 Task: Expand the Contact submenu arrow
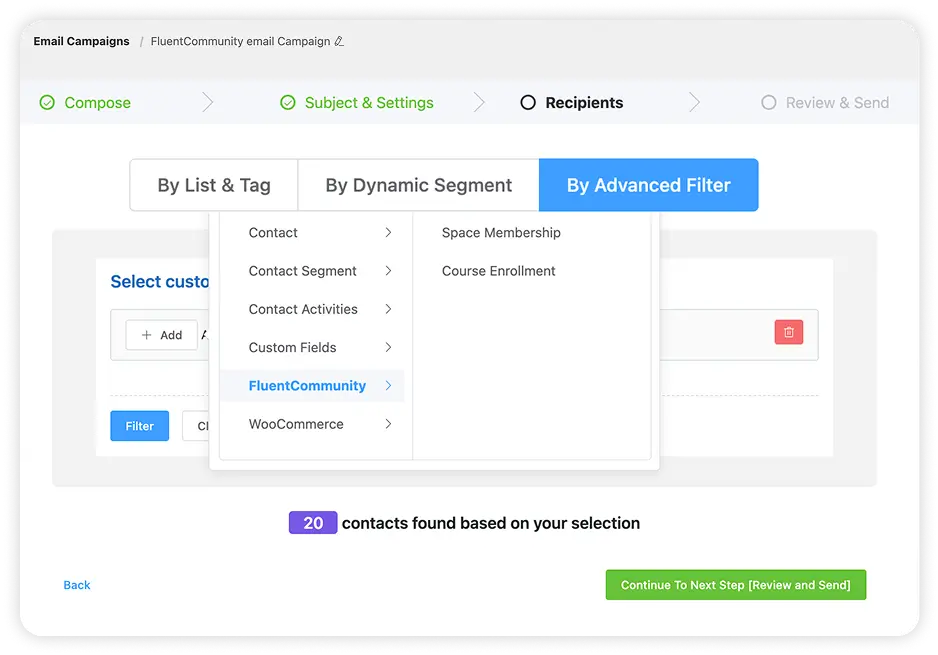[x=388, y=232]
